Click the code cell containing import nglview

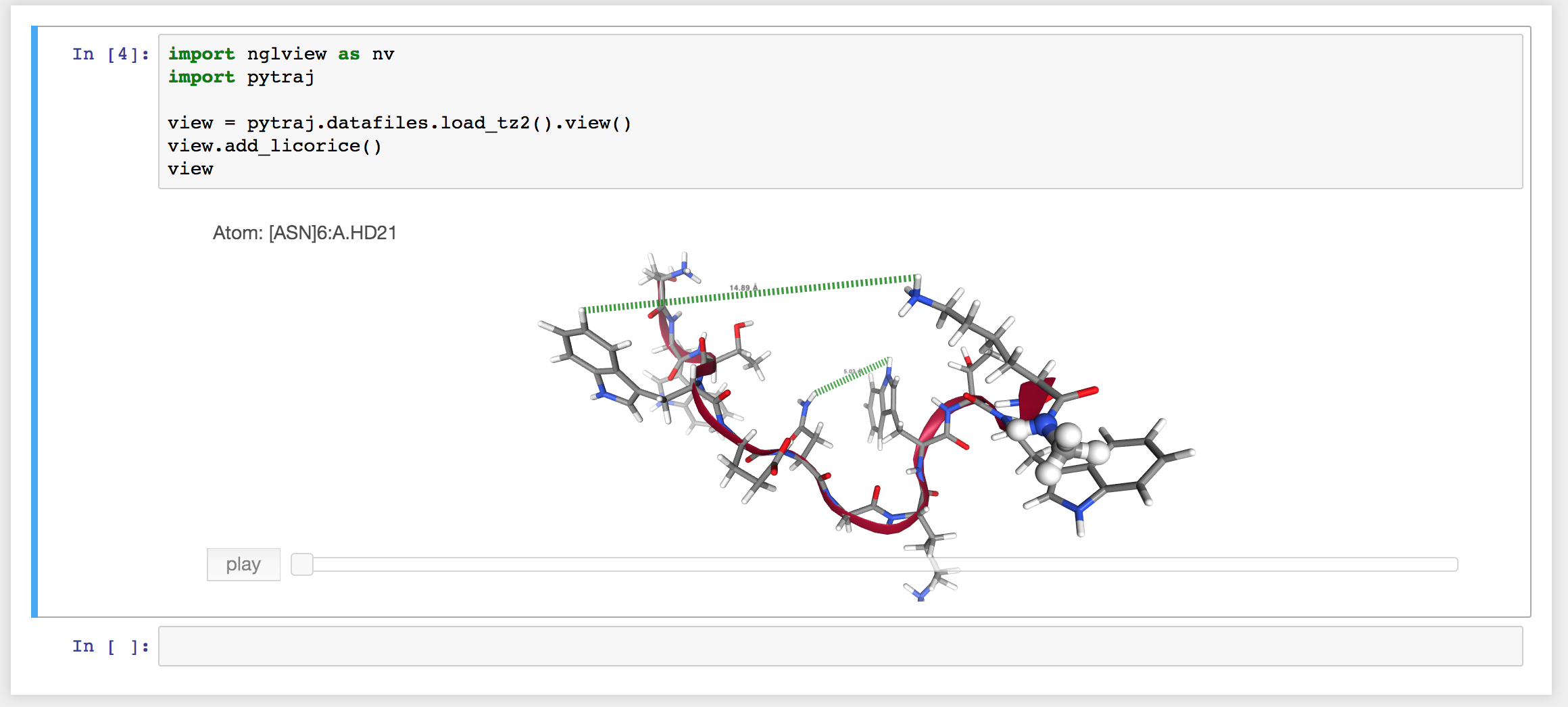point(840,112)
